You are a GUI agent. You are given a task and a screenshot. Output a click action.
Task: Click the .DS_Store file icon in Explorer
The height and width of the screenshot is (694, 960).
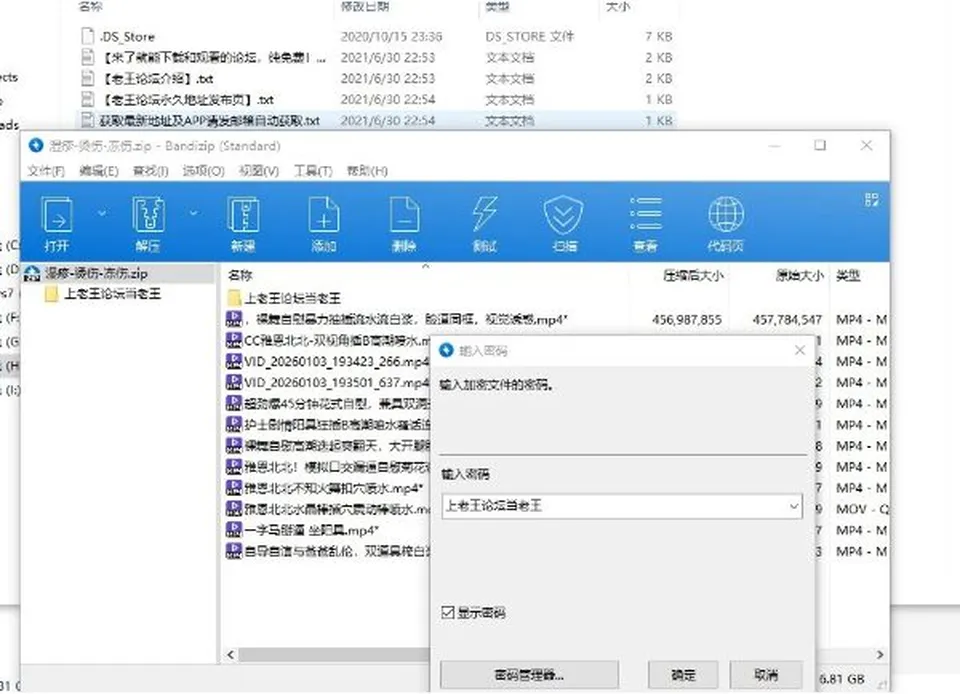pyautogui.click(x=88, y=36)
